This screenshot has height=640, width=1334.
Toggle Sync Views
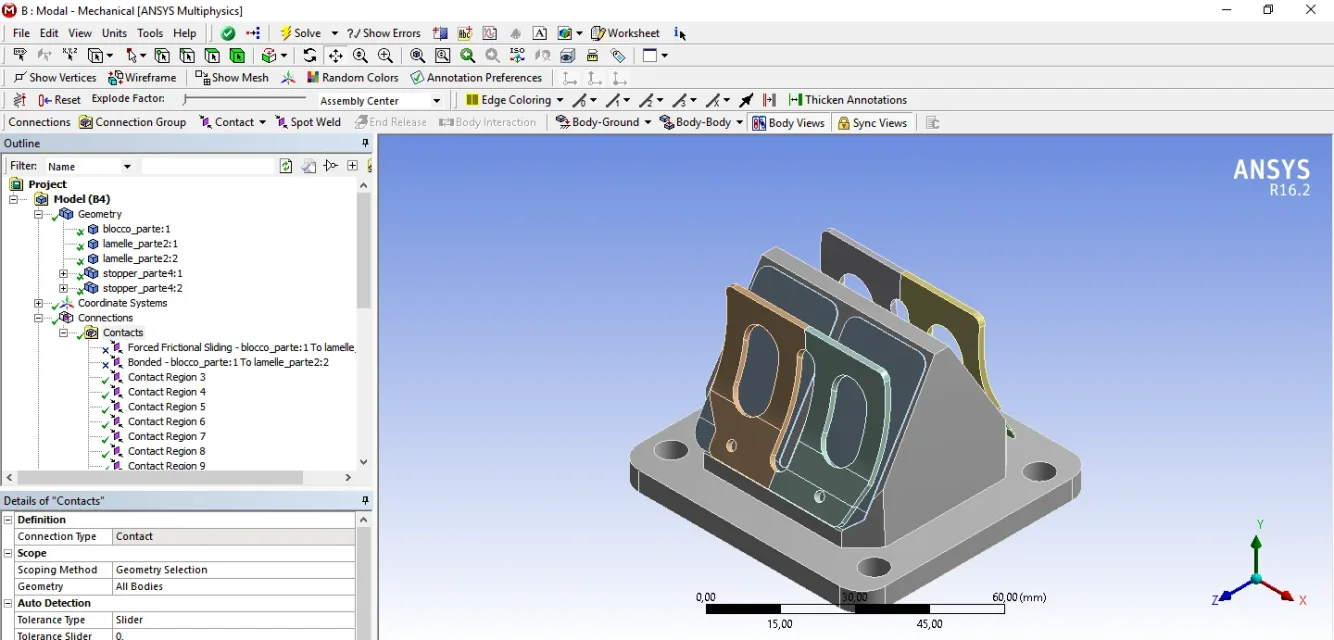pyautogui.click(x=872, y=123)
